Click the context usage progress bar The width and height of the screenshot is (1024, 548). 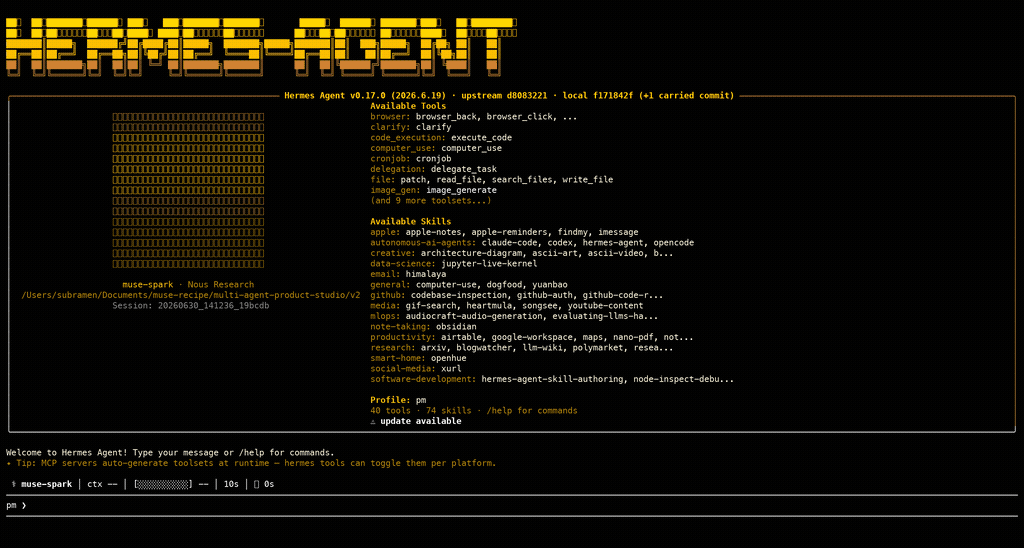(163, 484)
